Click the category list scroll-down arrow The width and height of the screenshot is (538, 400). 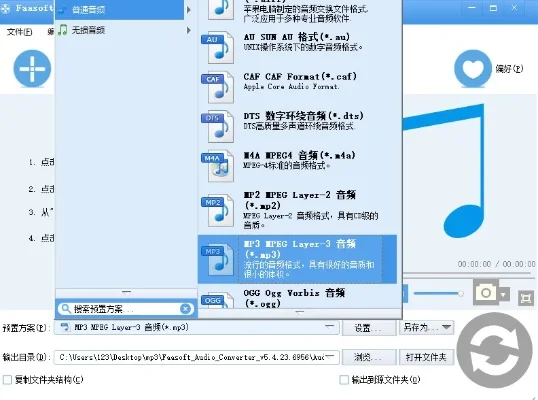126,293
